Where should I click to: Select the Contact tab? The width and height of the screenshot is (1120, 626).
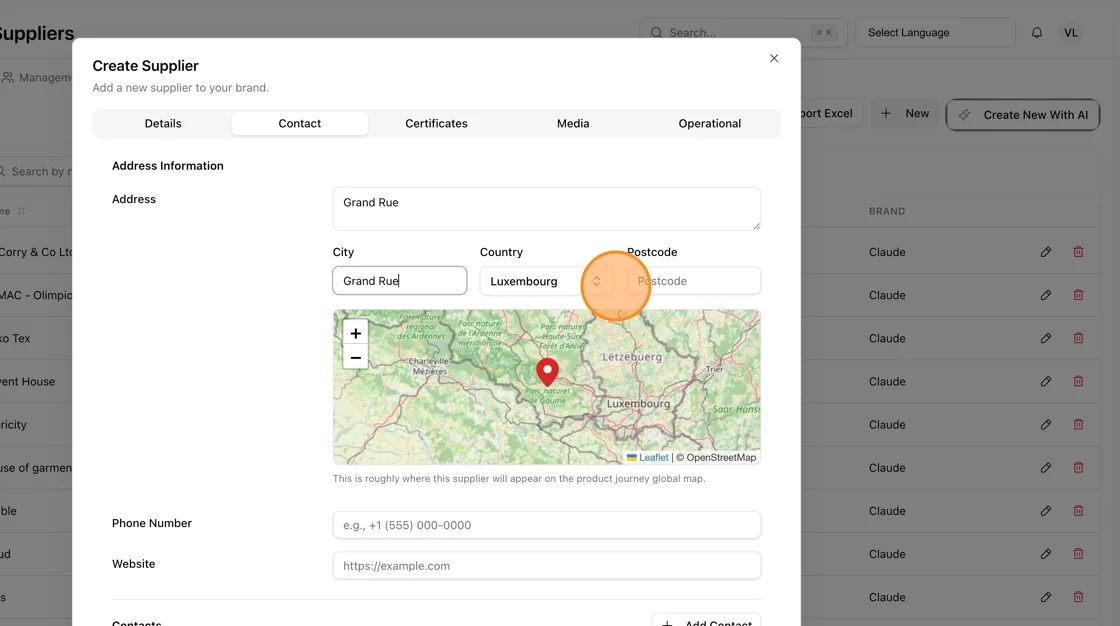[299, 124]
